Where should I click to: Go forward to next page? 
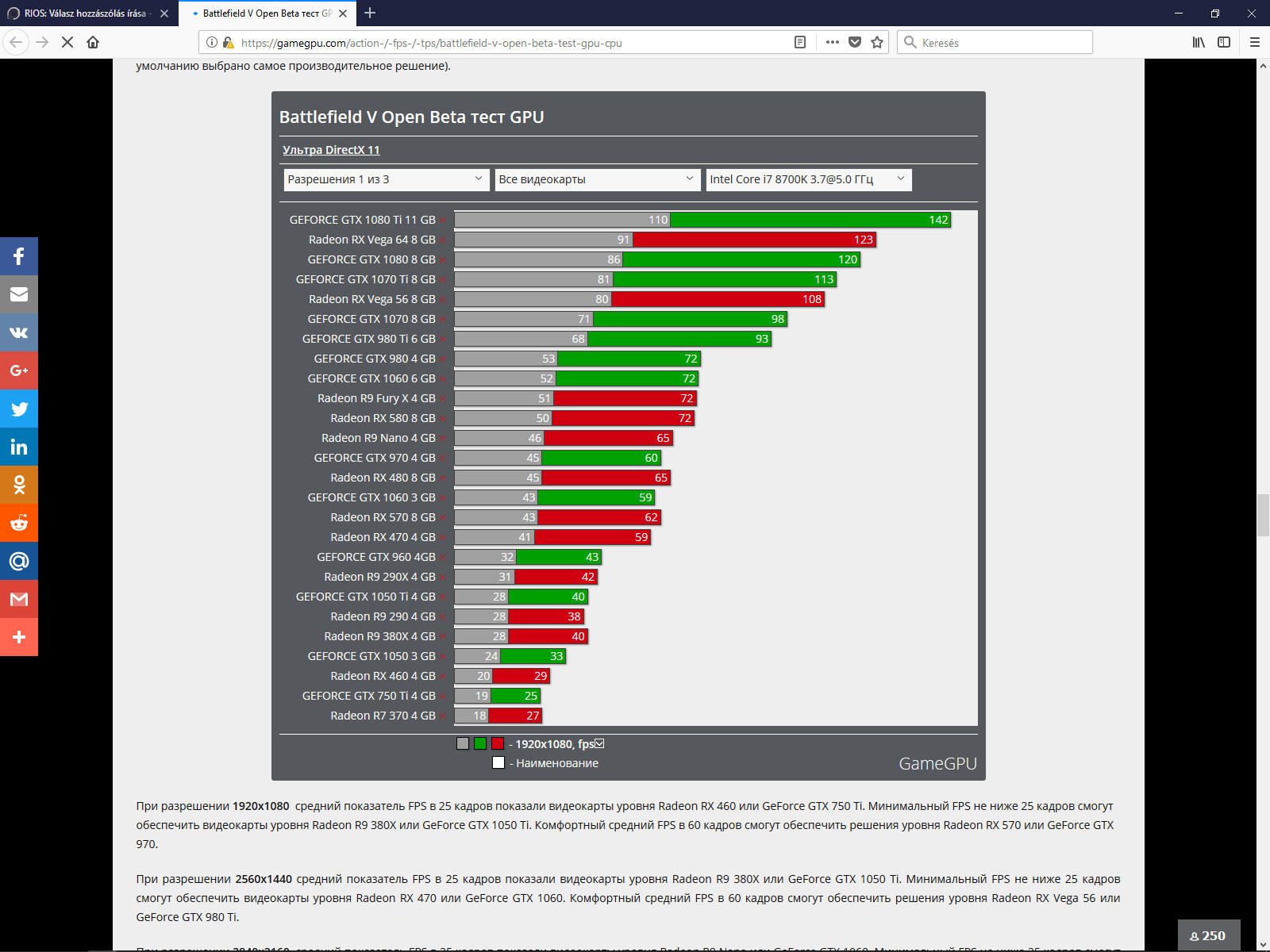(x=42, y=42)
